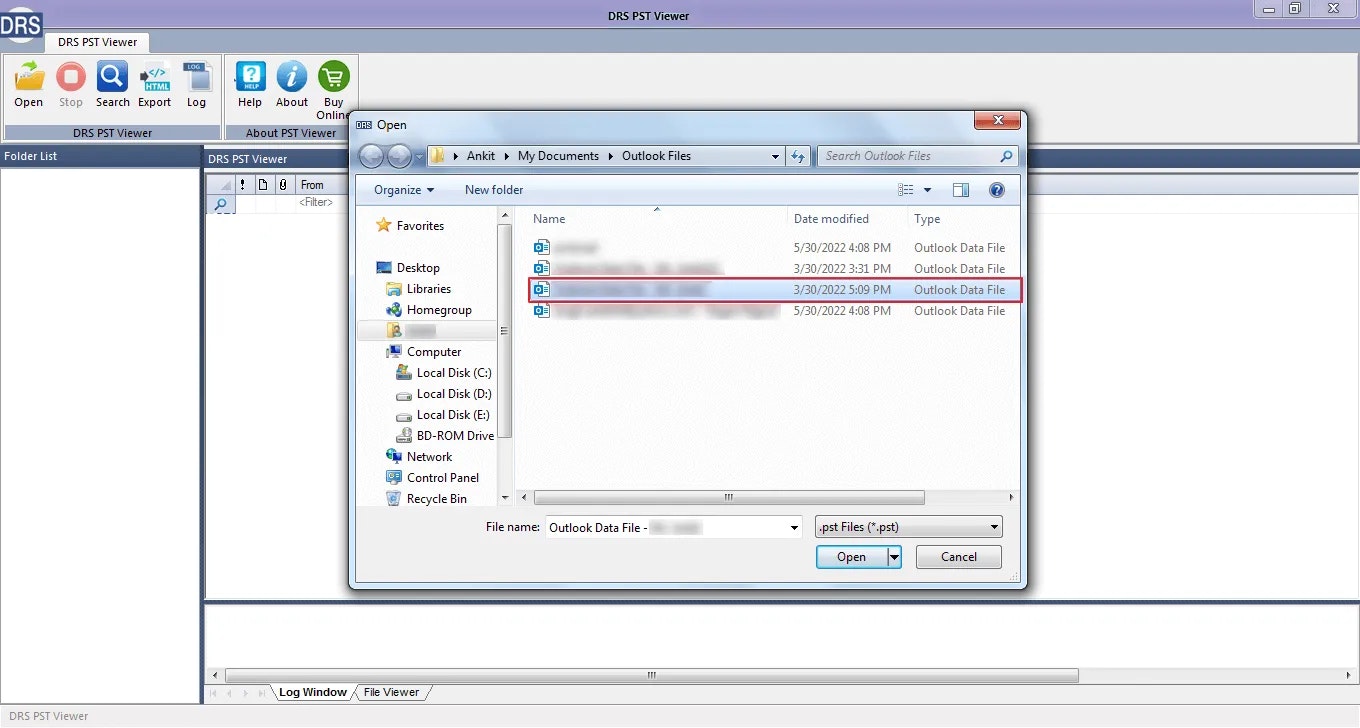1360x728 pixels.
Task: Open the File name dropdown arrow
Action: (794, 527)
